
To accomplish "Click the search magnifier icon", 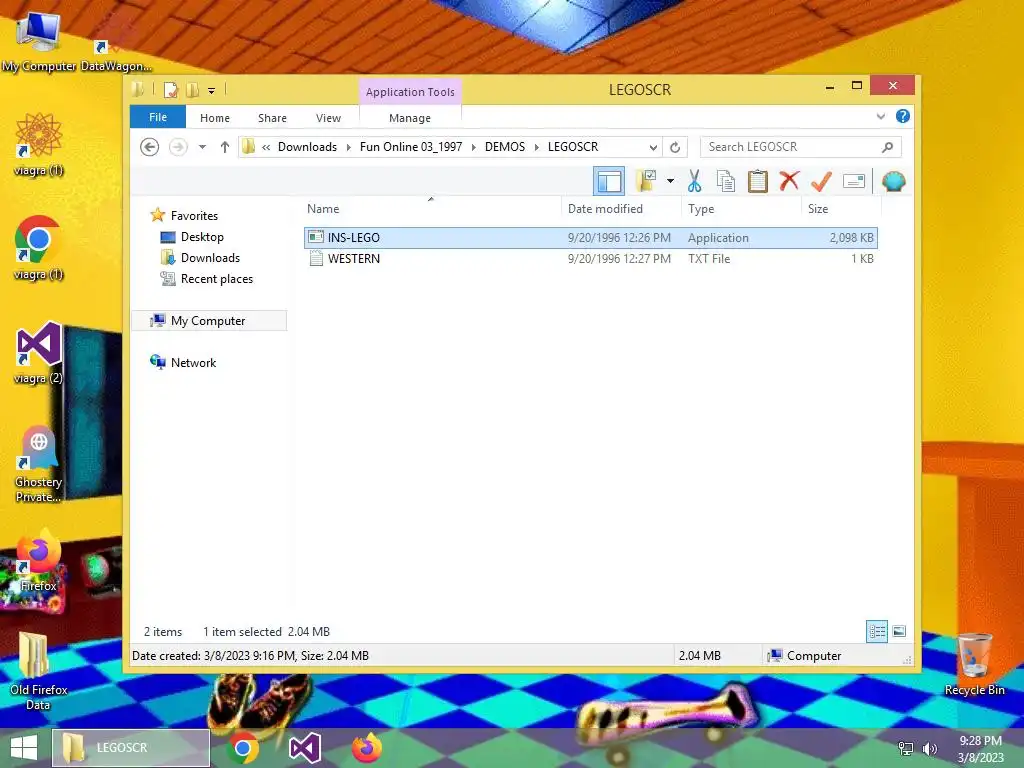I will (x=888, y=147).
